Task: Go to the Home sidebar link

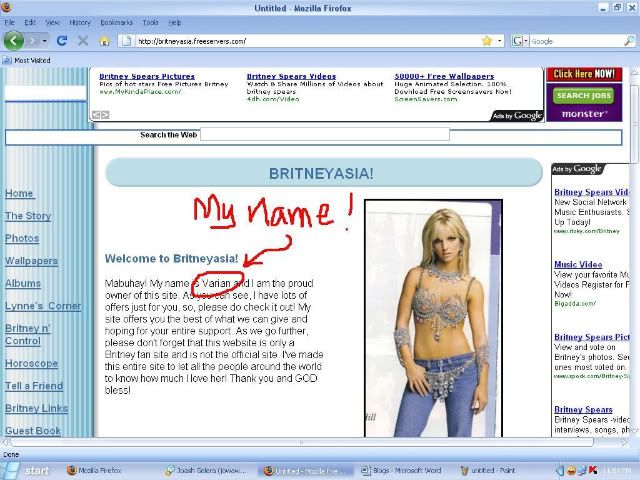Action: click(x=19, y=193)
